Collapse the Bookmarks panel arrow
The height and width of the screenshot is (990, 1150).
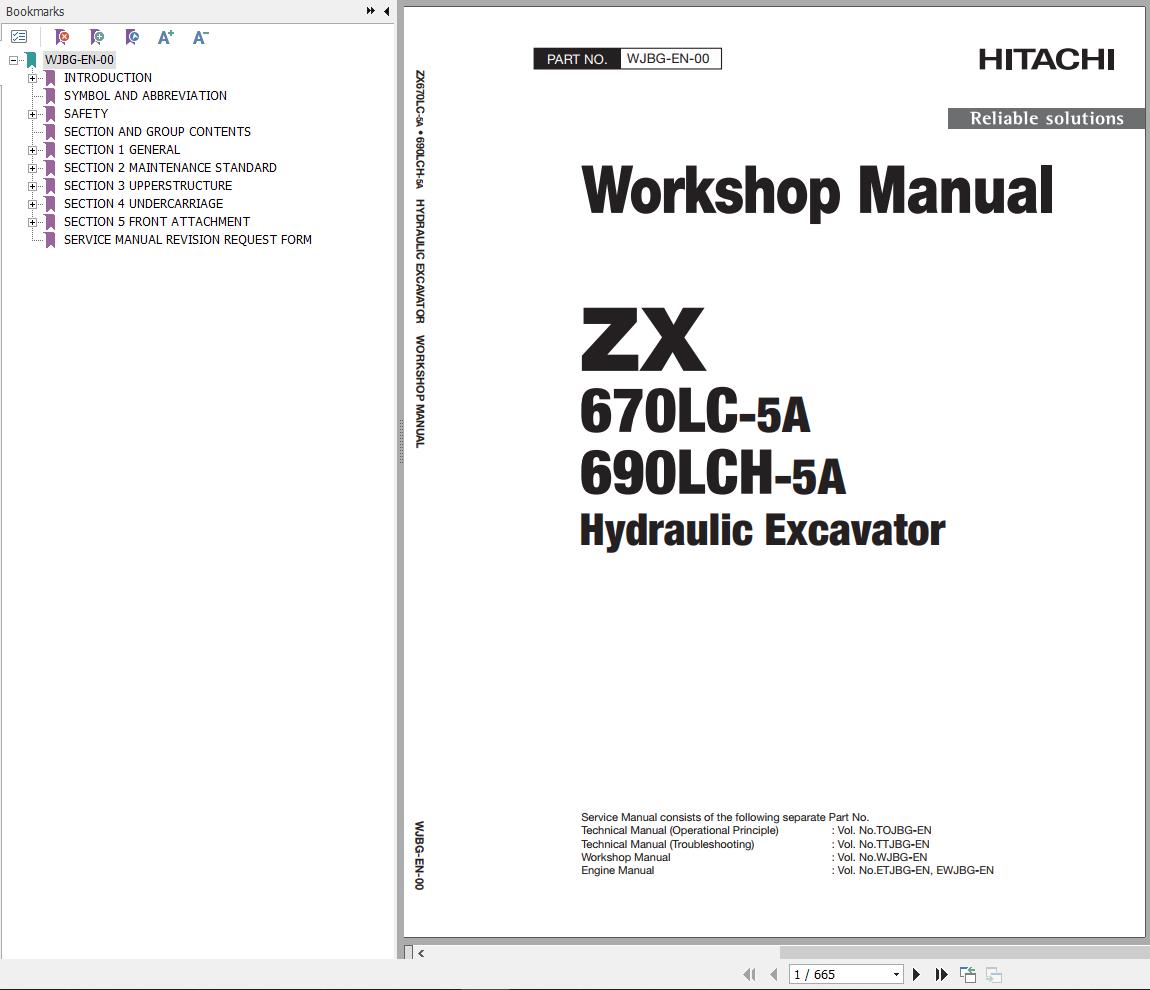point(387,11)
